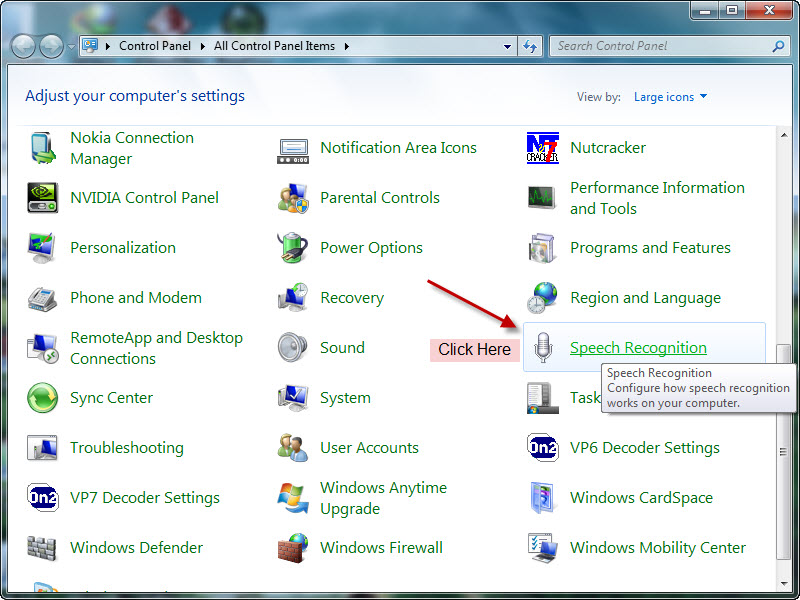Click the Personalization monitor icon
The height and width of the screenshot is (600, 800).
41,248
